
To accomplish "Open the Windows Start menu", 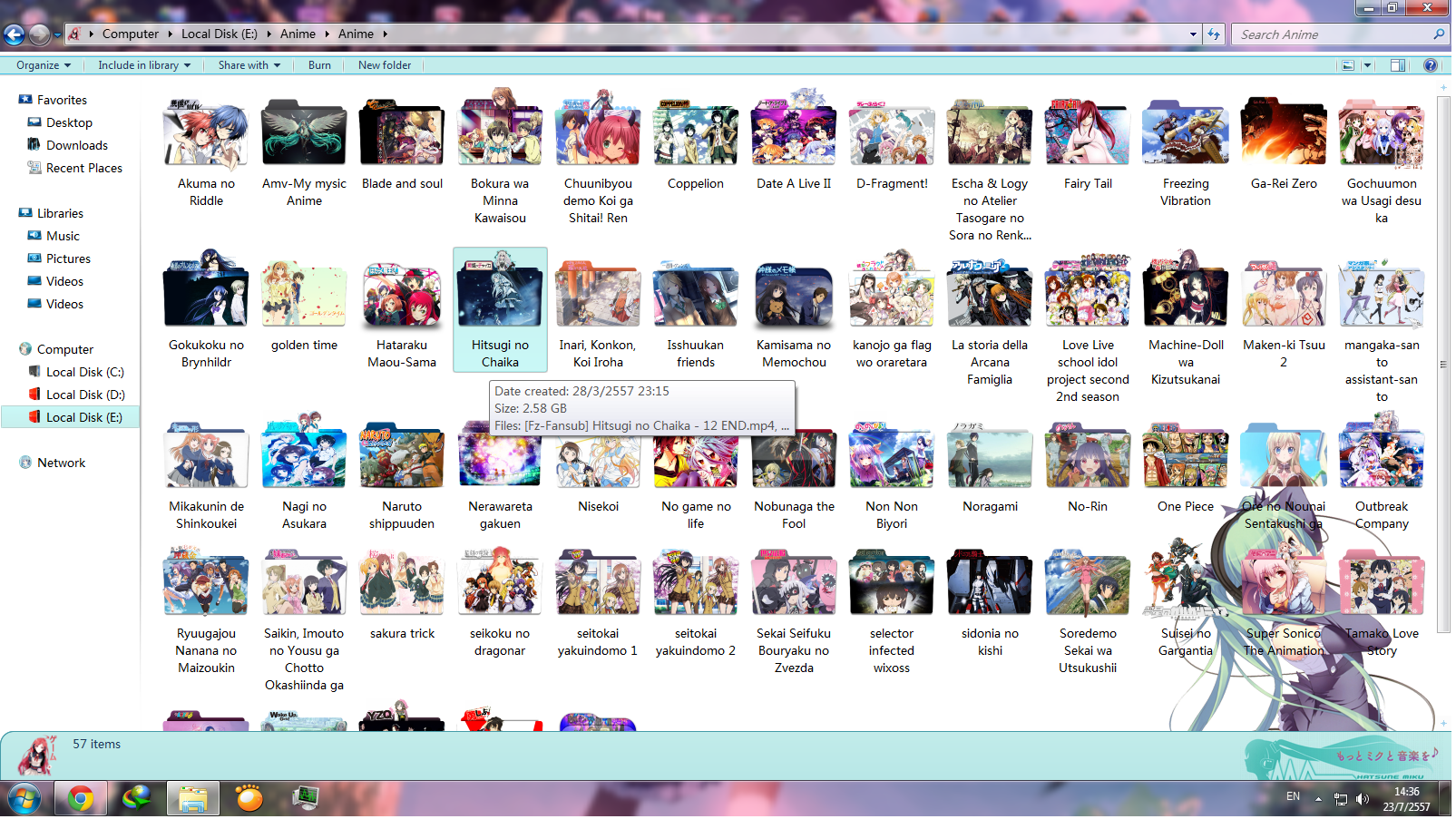I will pyautogui.click(x=24, y=799).
